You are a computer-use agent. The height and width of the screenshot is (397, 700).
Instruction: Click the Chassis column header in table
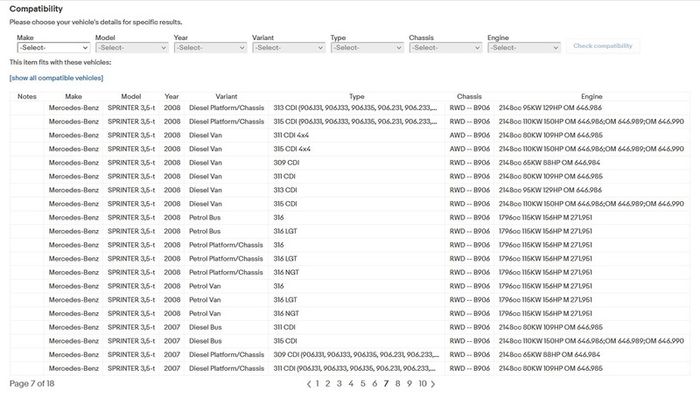(469, 96)
